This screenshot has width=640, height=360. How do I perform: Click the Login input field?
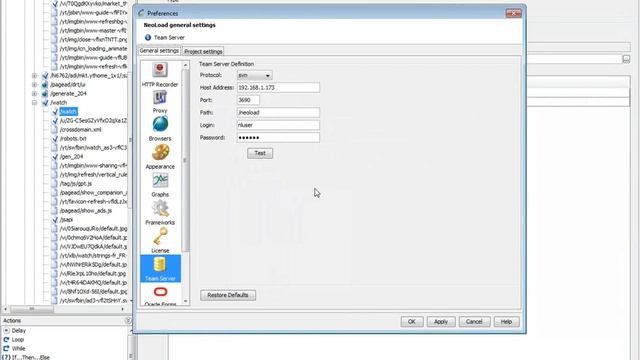278,125
